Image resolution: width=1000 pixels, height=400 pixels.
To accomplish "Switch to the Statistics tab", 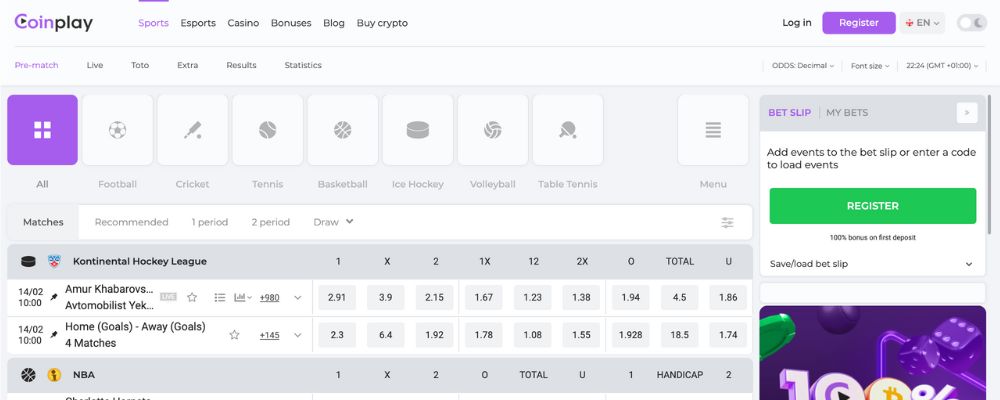I will click(303, 65).
